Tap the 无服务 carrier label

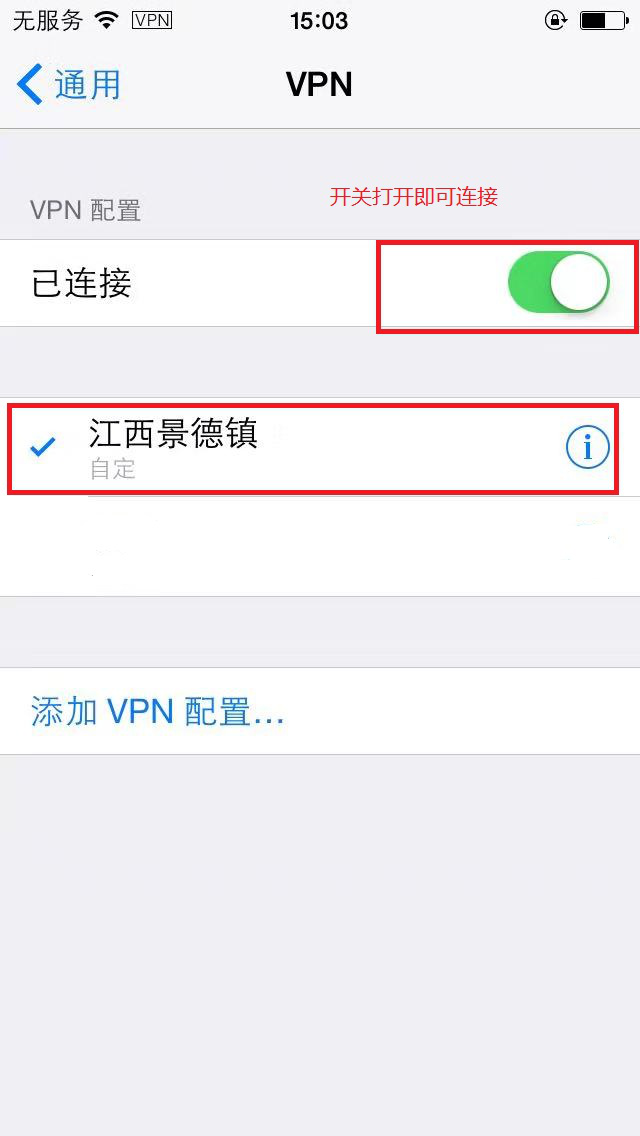tap(48, 21)
